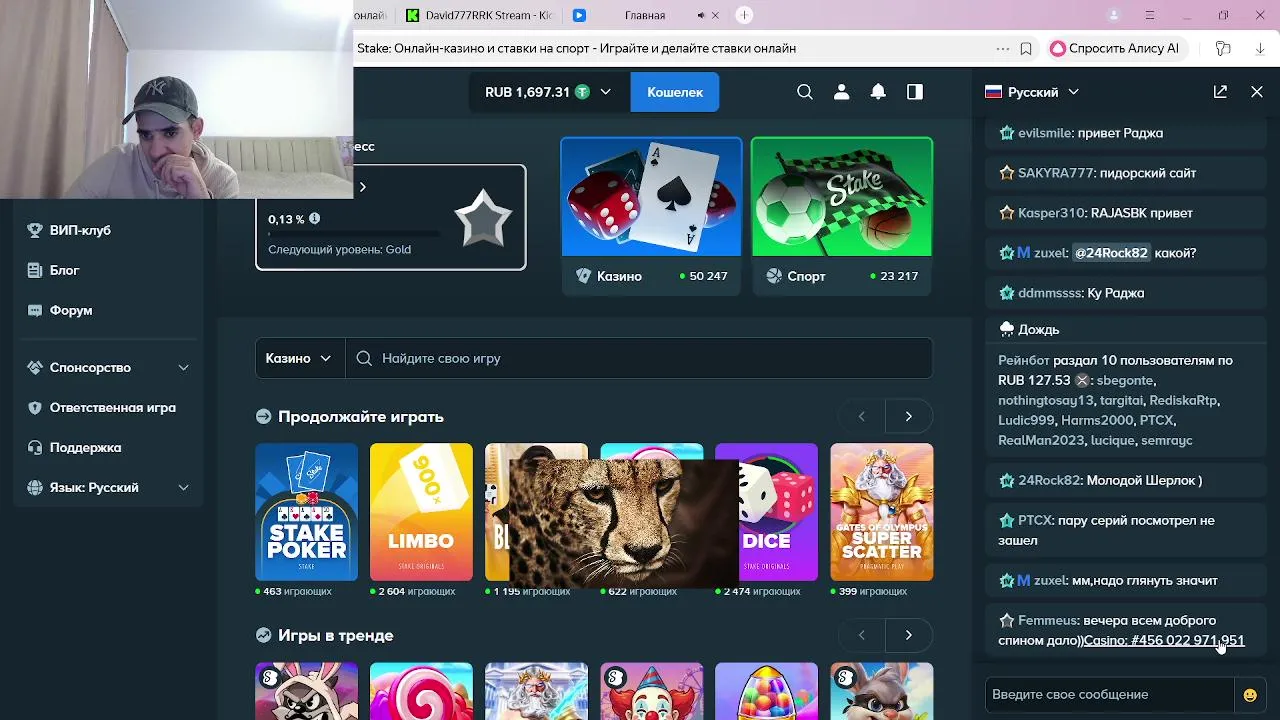Open the Casino: #456 022 971,951 link
Image resolution: width=1280 pixels, height=720 pixels.
pos(1163,640)
